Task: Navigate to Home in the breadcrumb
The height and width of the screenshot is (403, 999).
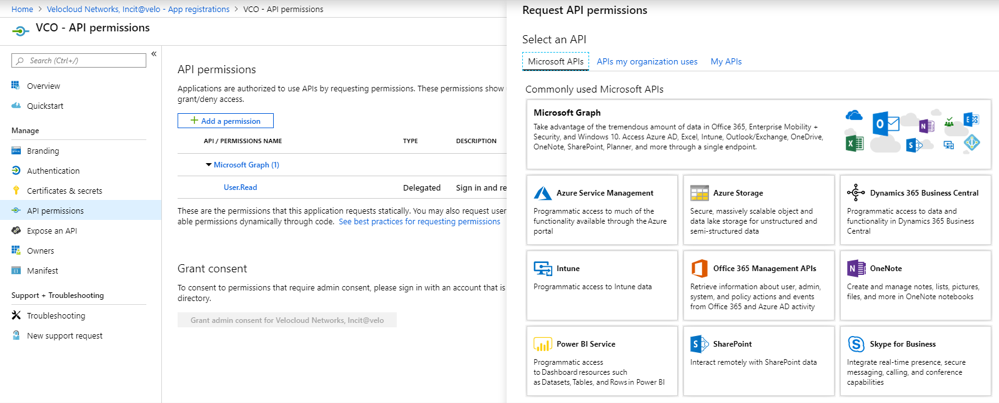Action: pyautogui.click(x=21, y=9)
